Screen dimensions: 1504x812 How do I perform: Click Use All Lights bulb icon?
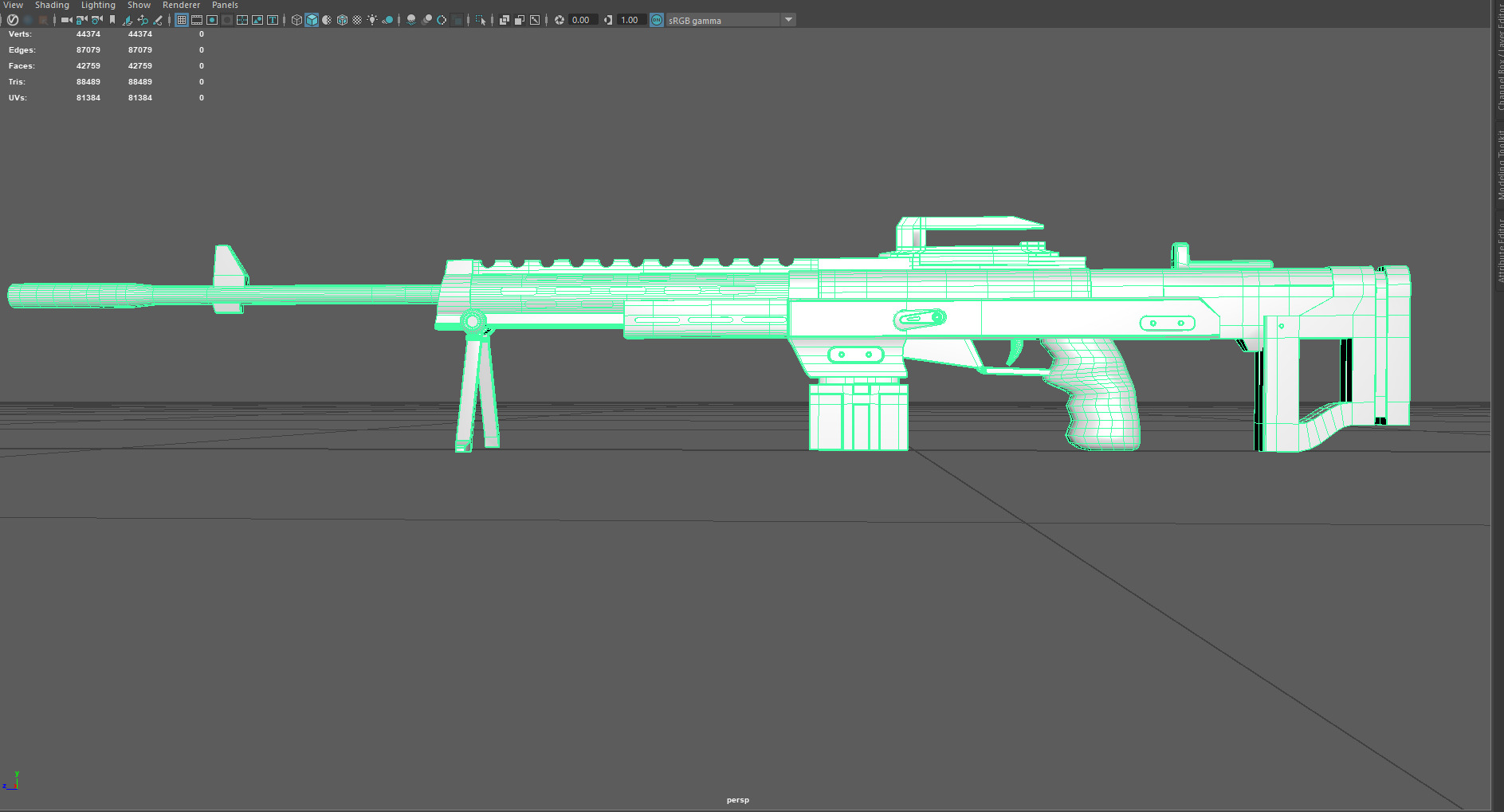click(372, 20)
